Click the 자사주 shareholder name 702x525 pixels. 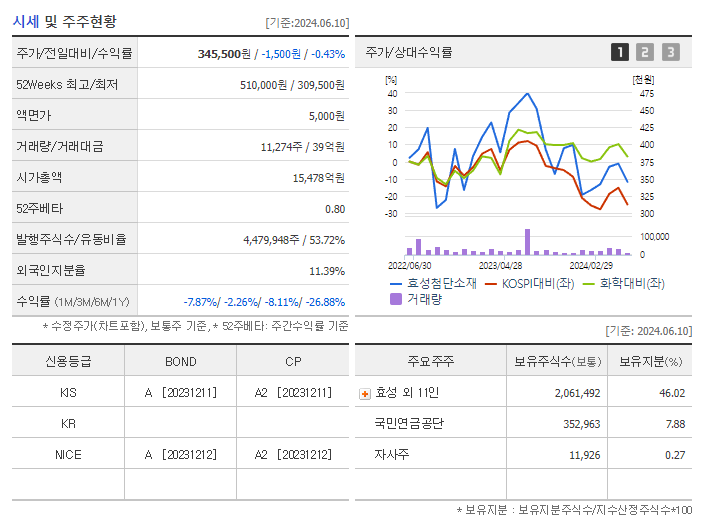[x=392, y=455]
